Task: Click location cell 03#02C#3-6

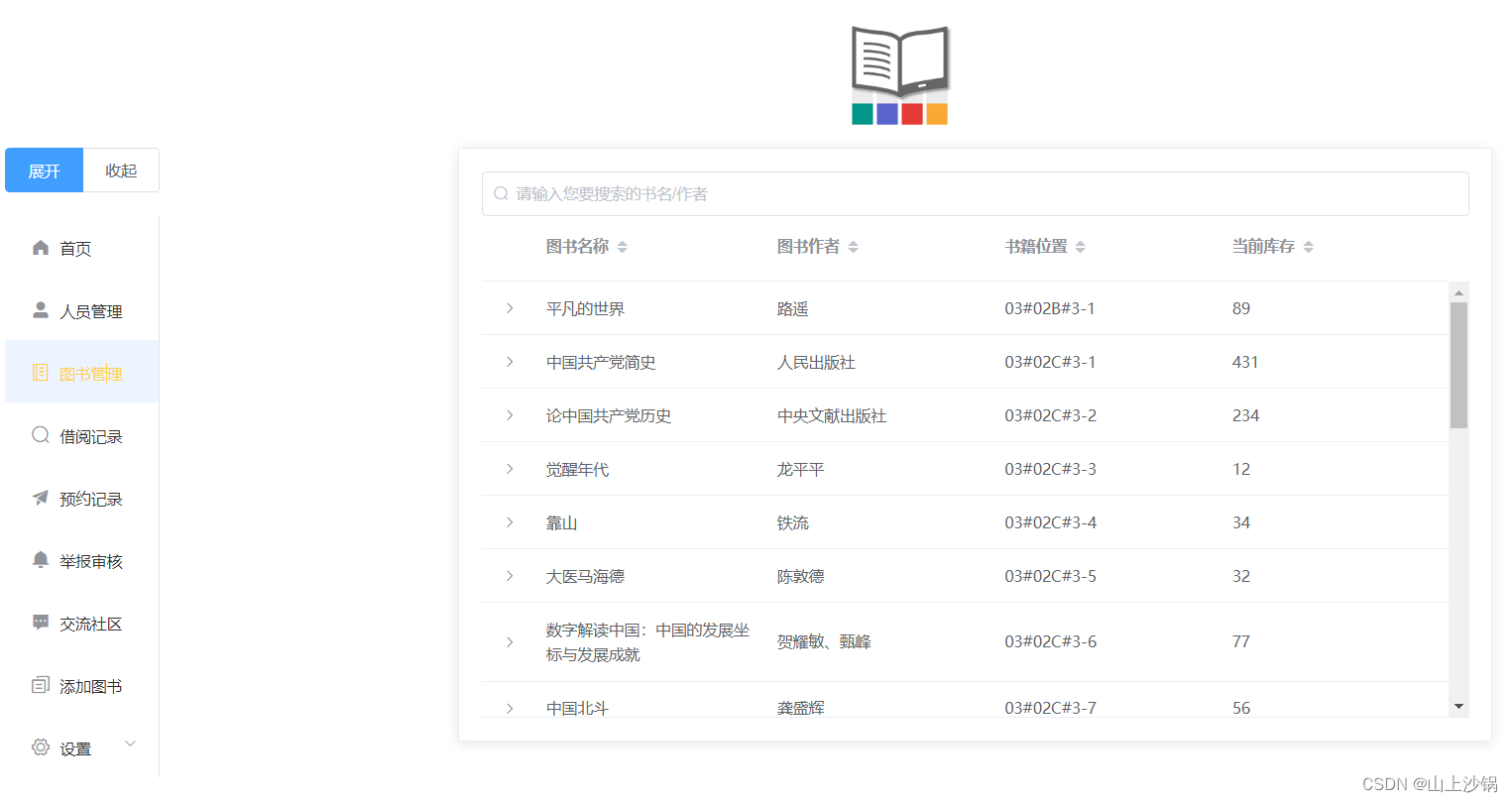Action: click(1051, 641)
